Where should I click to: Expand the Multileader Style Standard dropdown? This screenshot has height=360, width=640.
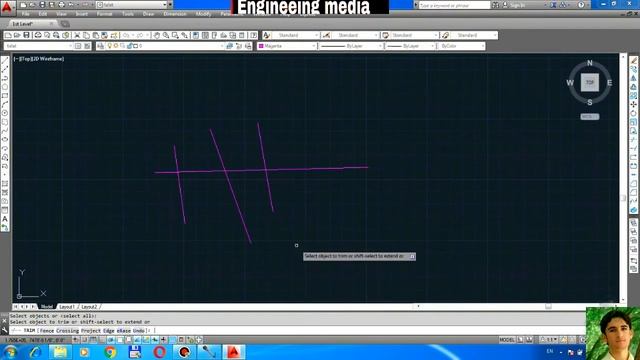point(474,36)
